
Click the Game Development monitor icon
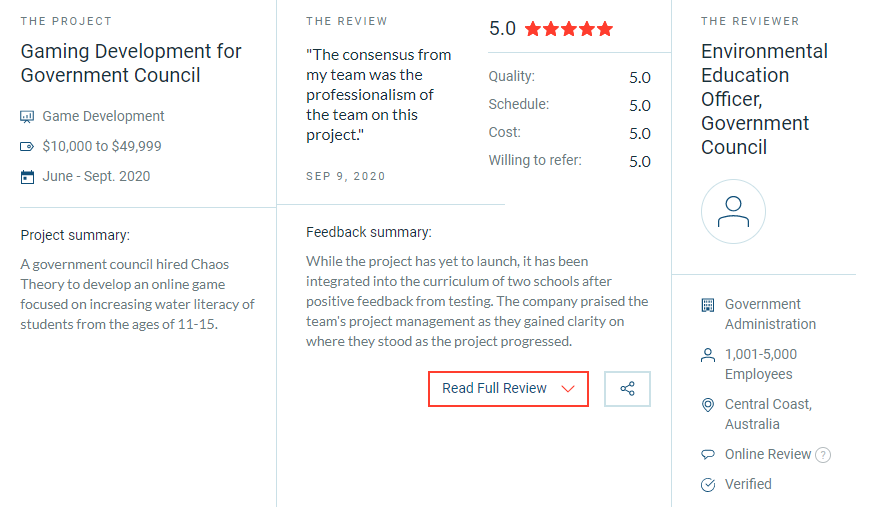coord(27,117)
